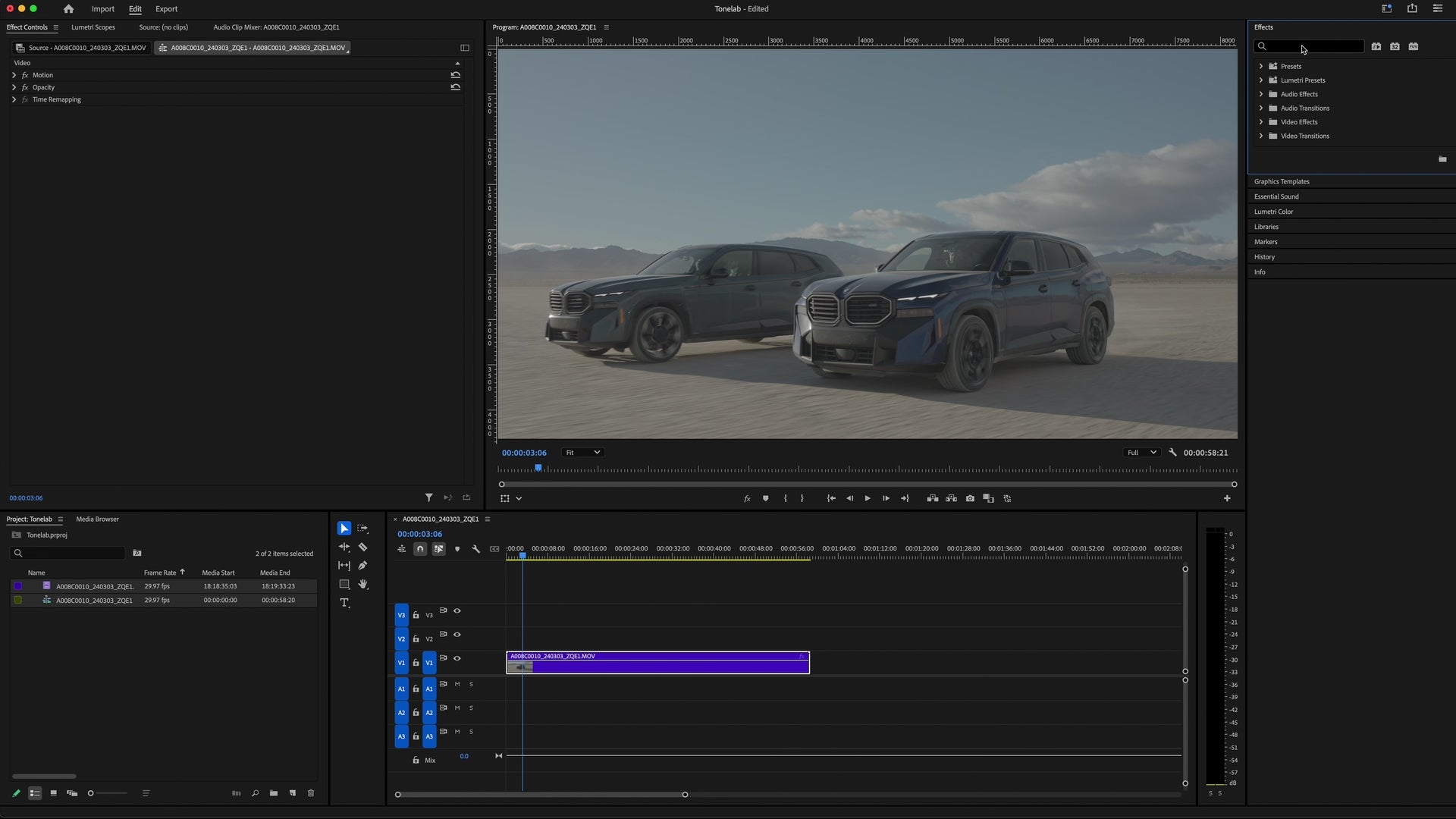The width and height of the screenshot is (1456, 819).
Task: Click the Effects panel search field
Action: point(1315,47)
